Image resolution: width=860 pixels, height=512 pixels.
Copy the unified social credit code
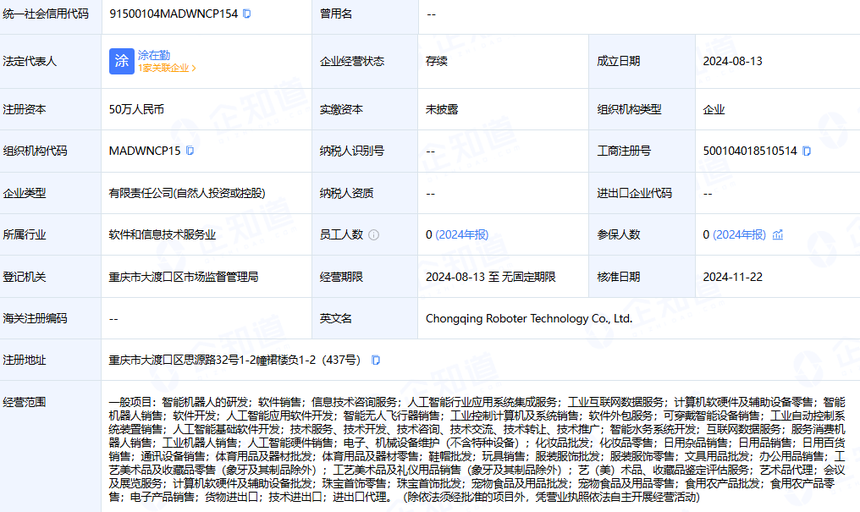[247, 14]
